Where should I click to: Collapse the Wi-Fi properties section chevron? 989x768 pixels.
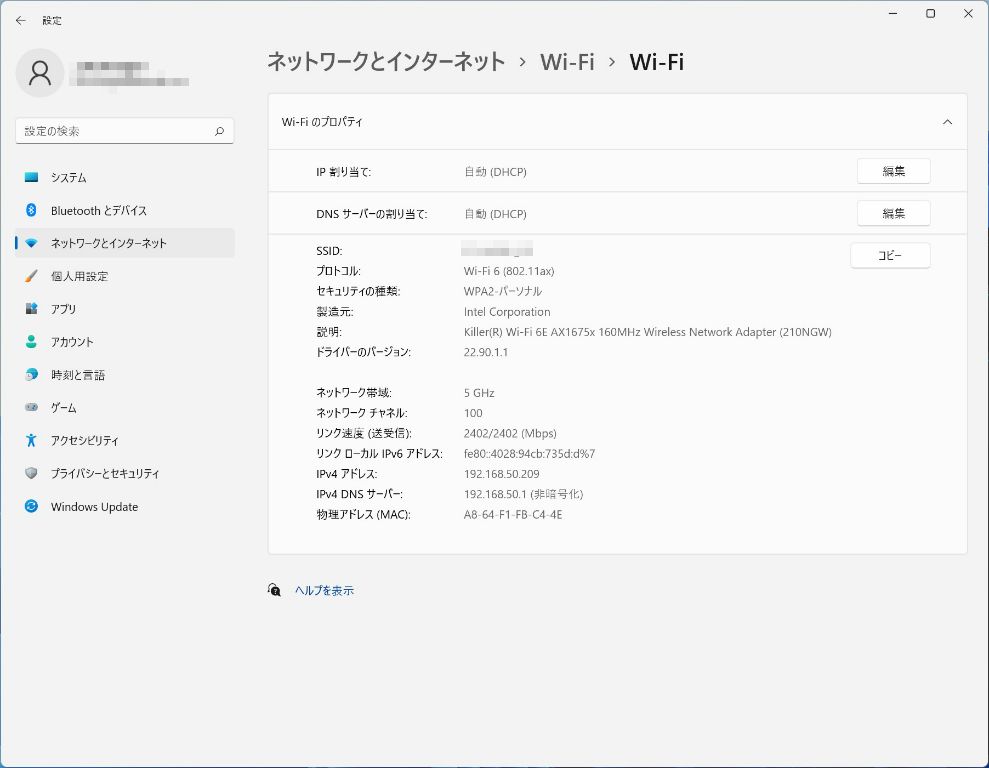click(x=947, y=122)
